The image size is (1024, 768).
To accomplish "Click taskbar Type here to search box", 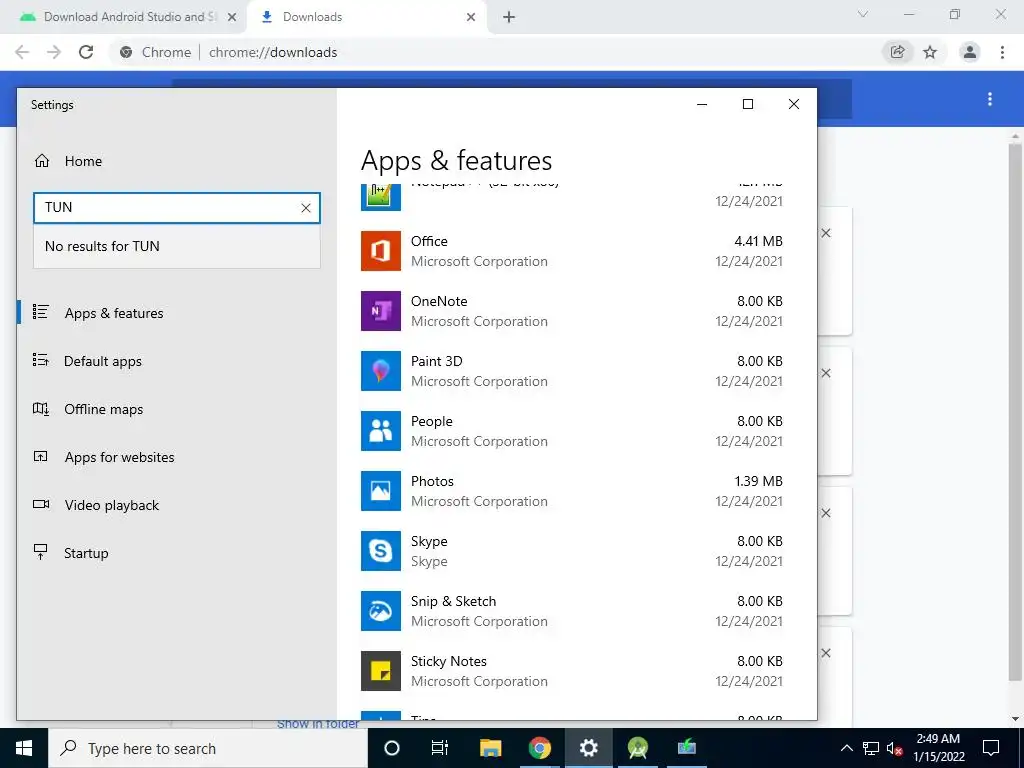I will pyautogui.click(x=208, y=748).
